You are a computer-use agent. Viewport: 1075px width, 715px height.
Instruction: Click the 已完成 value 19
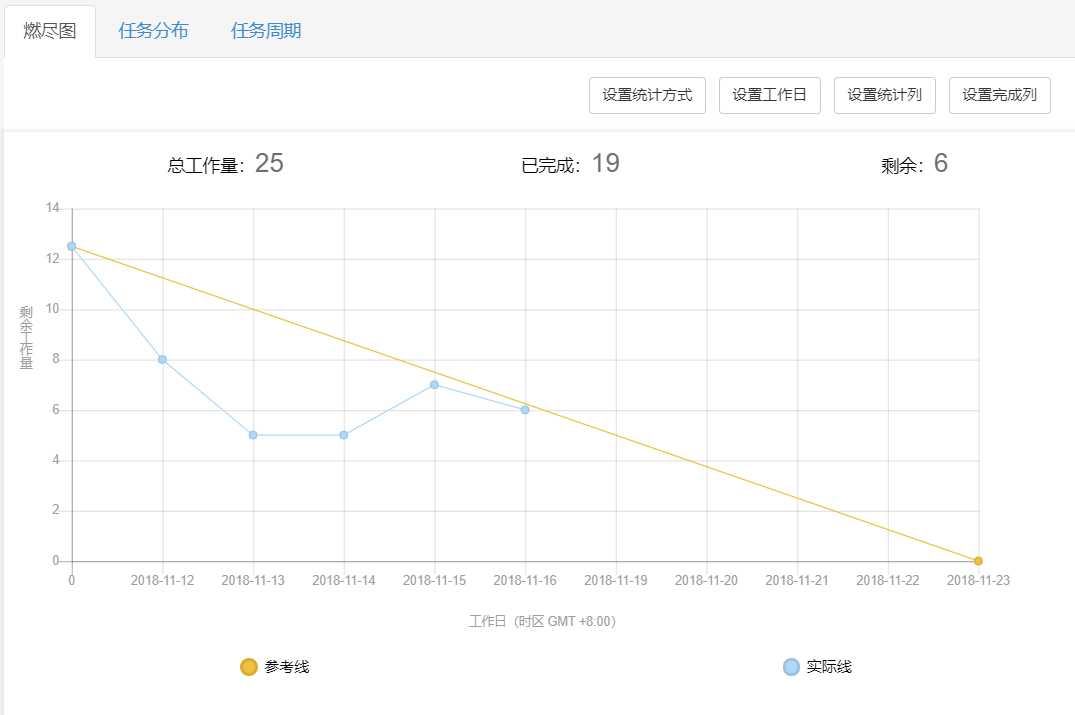click(x=605, y=163)
